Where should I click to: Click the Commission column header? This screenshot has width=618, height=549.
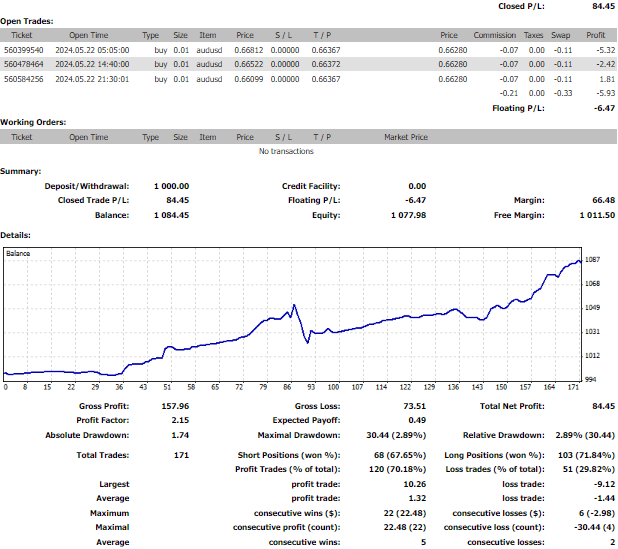495,35
